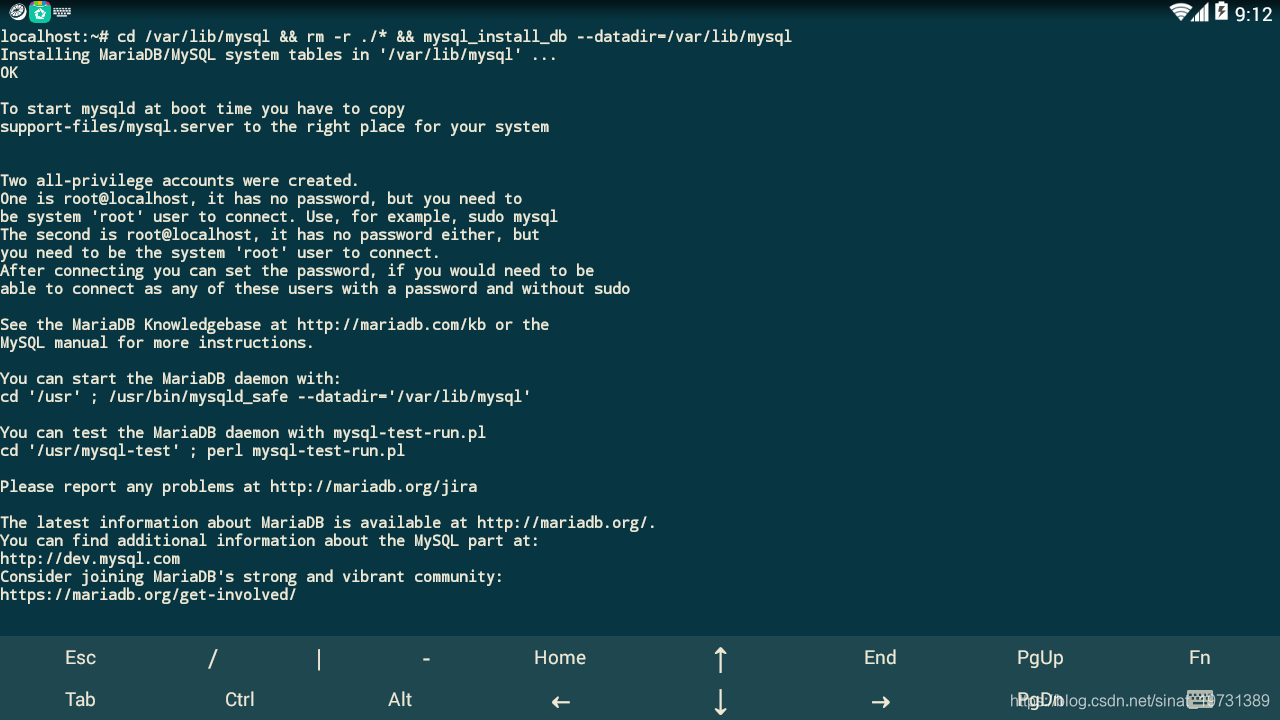The image size is (1280, 720).
Task: Tap 'support-files/mysql.server' text
Action: [117, 127]
